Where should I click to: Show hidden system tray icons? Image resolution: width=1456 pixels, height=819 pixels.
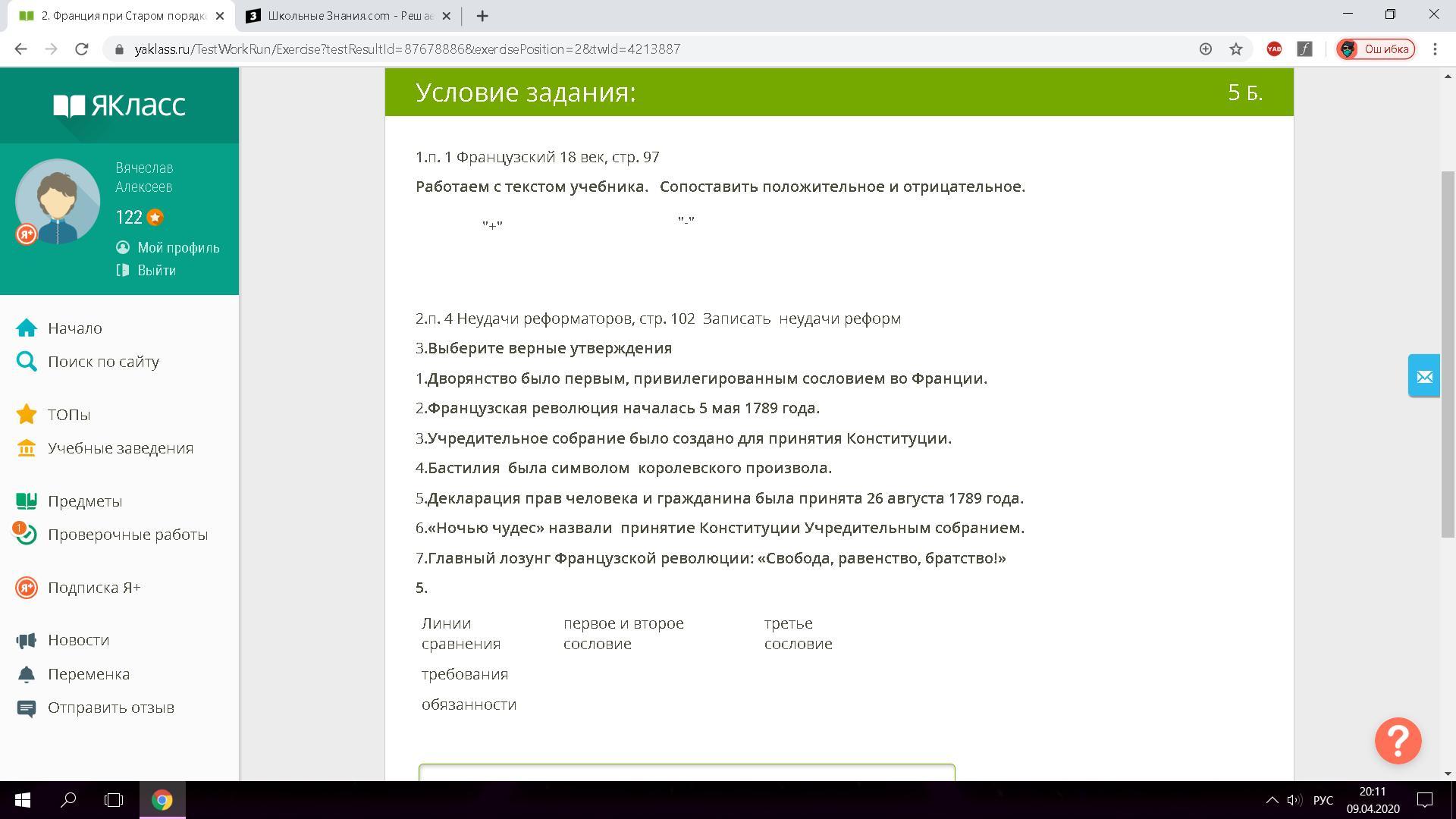[x=1272, y=800]
